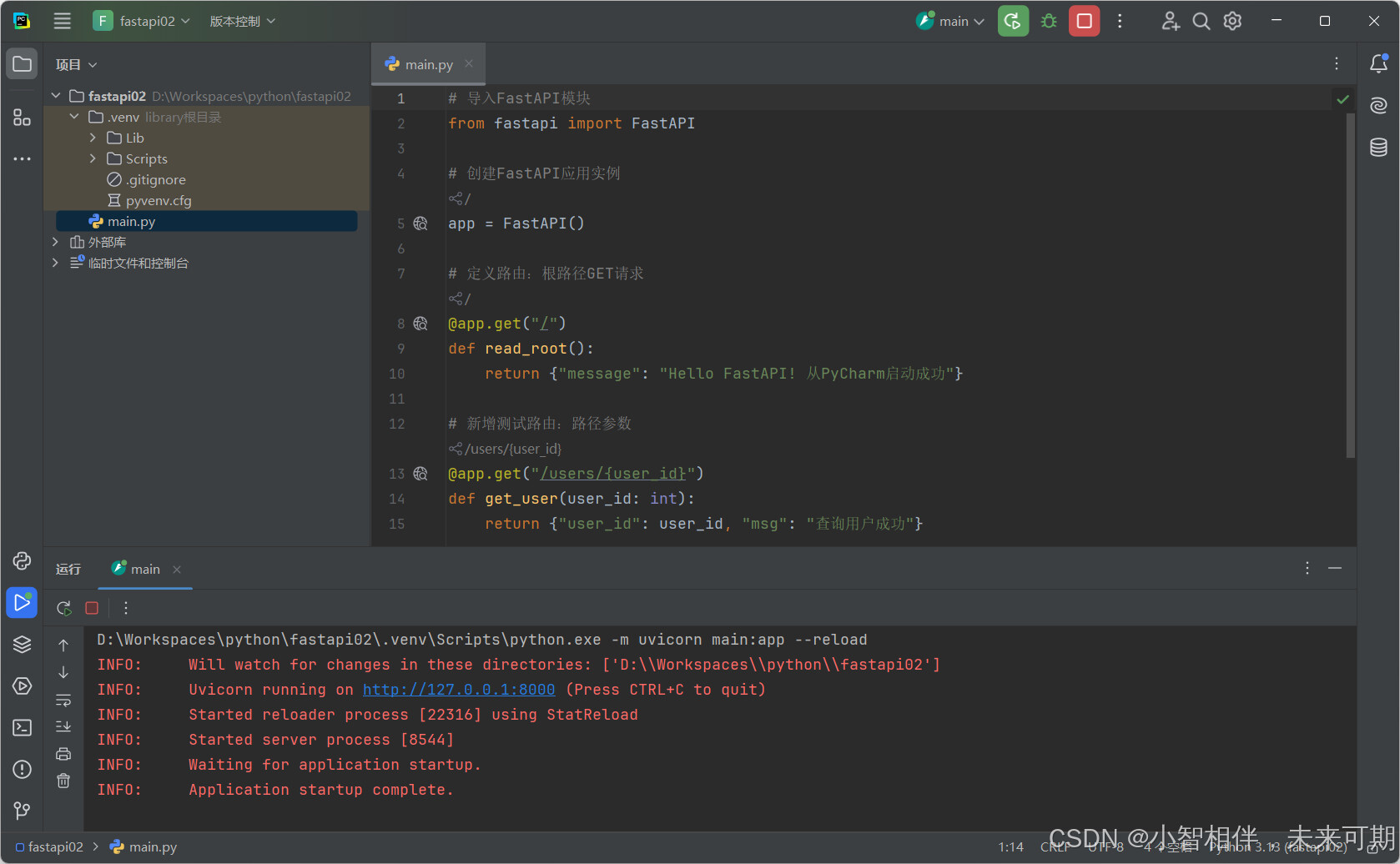The height and width of the screenshot is (864, 1400).
Task: Toggle the Project tool window folder icon
Action: 22,64
